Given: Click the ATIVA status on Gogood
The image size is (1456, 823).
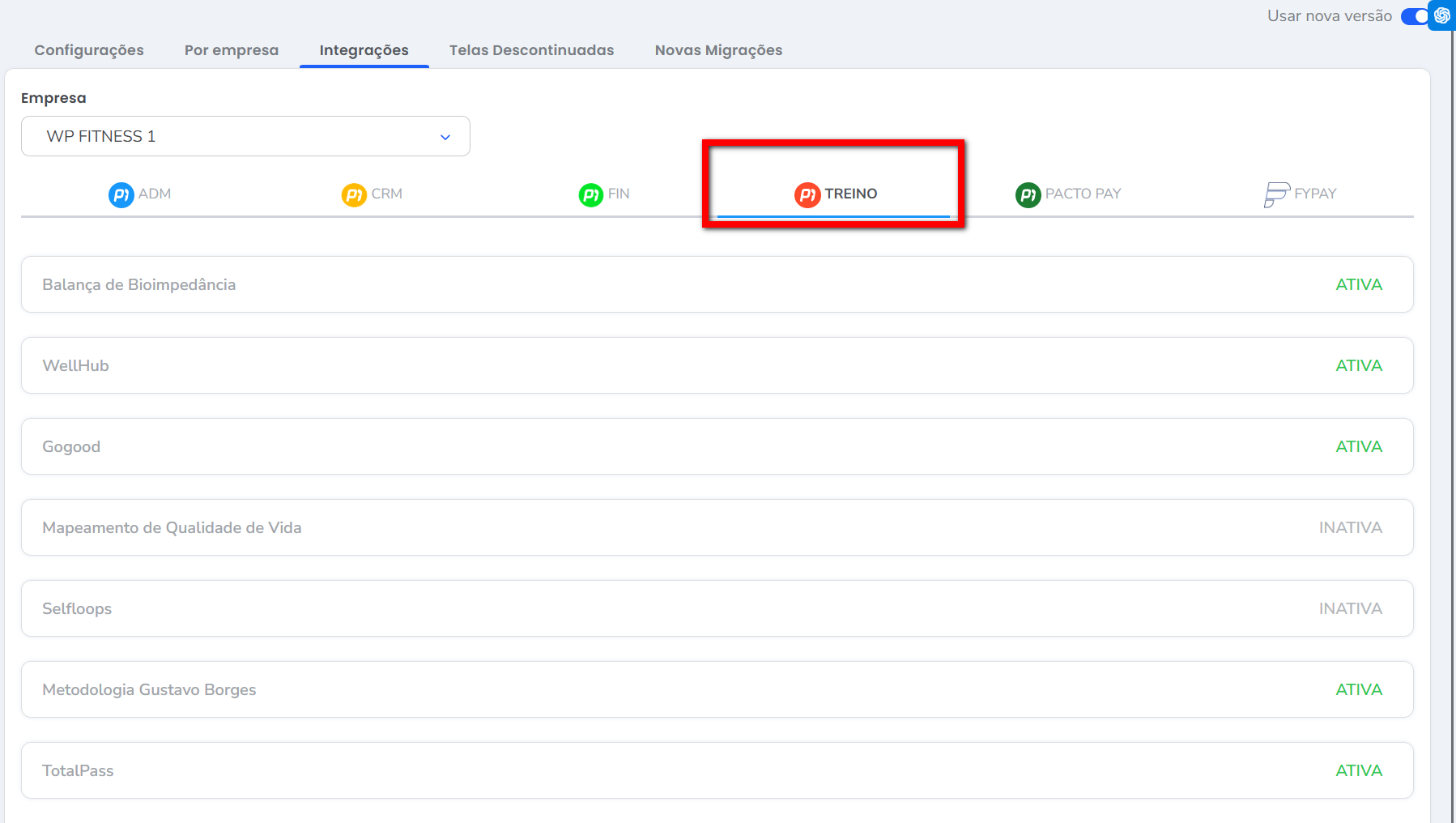Looking at the screenshot, I should pyautogui.click(x=1358, y=446).
